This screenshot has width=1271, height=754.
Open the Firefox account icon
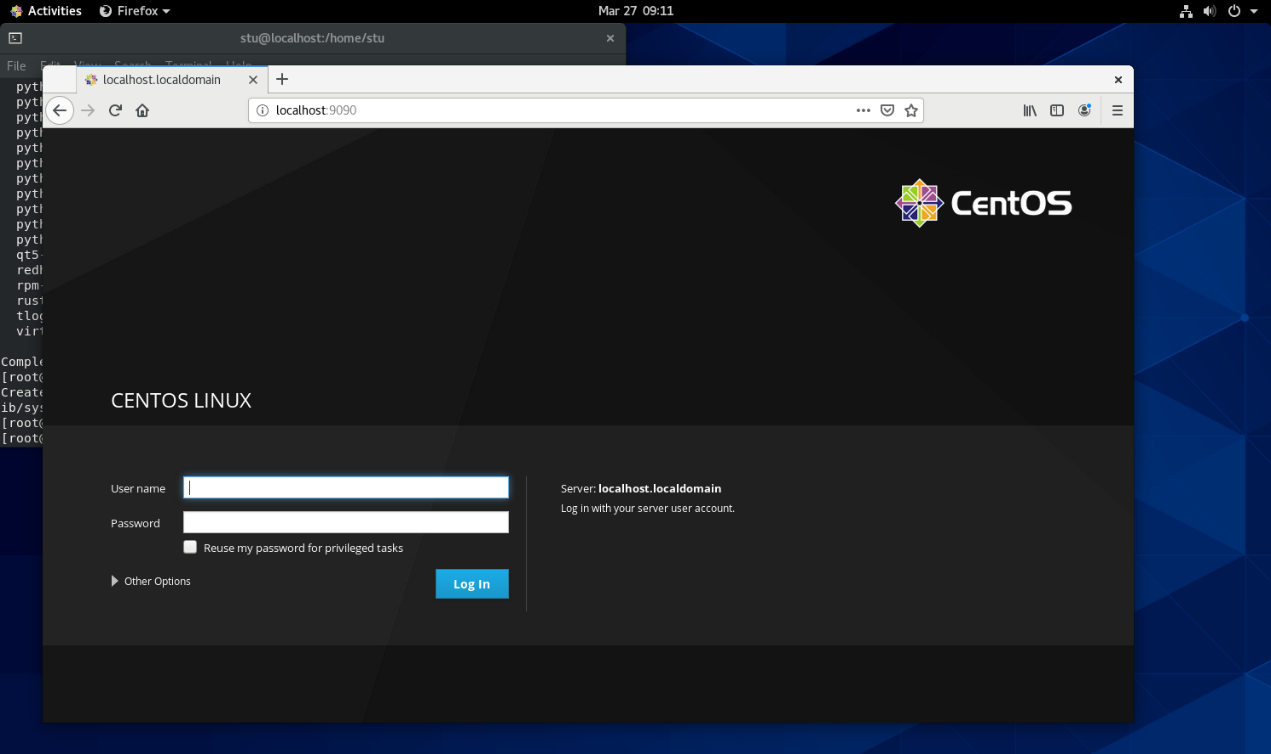point(1084,110)
